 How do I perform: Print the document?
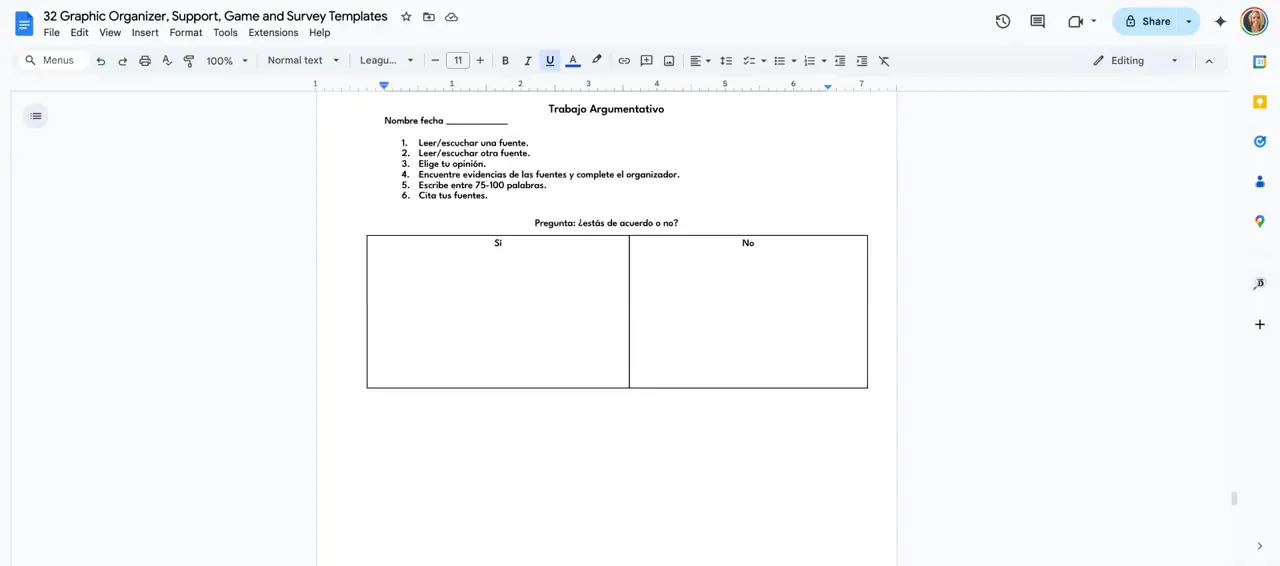tap(145, 61)
